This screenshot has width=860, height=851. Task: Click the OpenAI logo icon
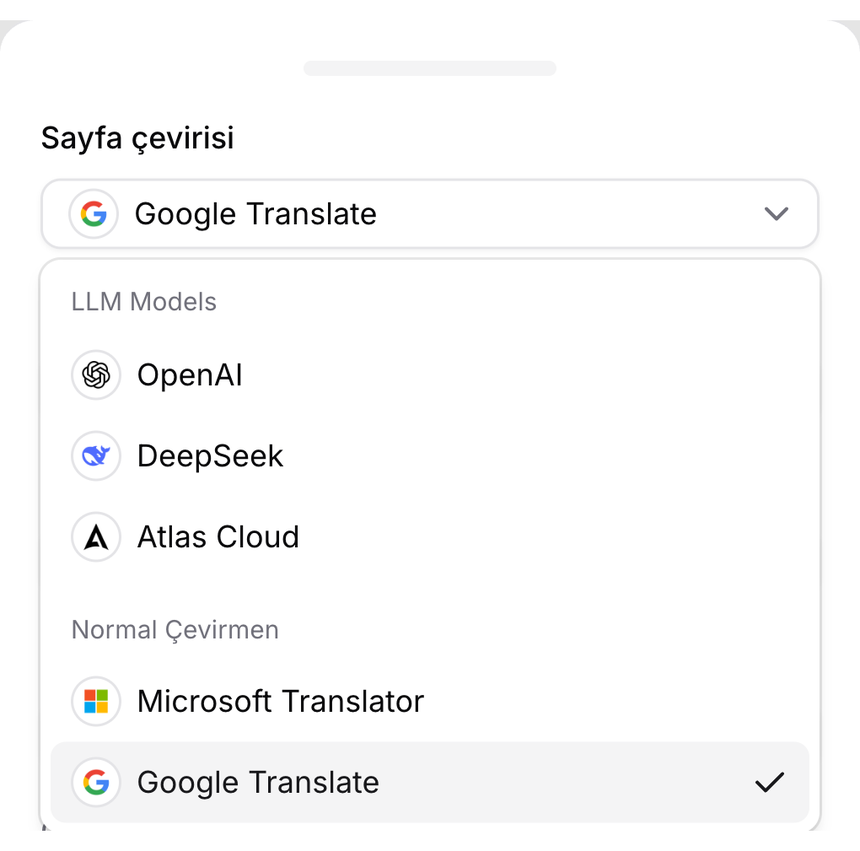click(96, 375)
